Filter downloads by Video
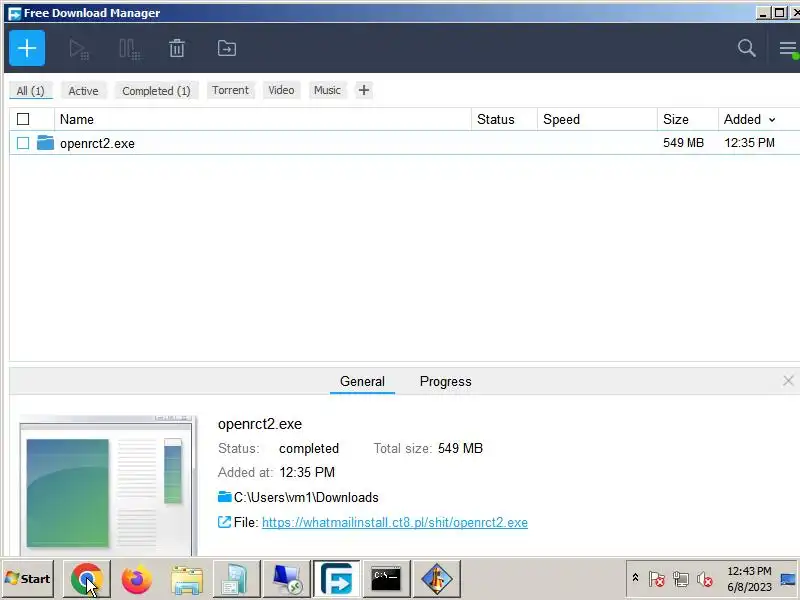800x600 pixels. 281,90
